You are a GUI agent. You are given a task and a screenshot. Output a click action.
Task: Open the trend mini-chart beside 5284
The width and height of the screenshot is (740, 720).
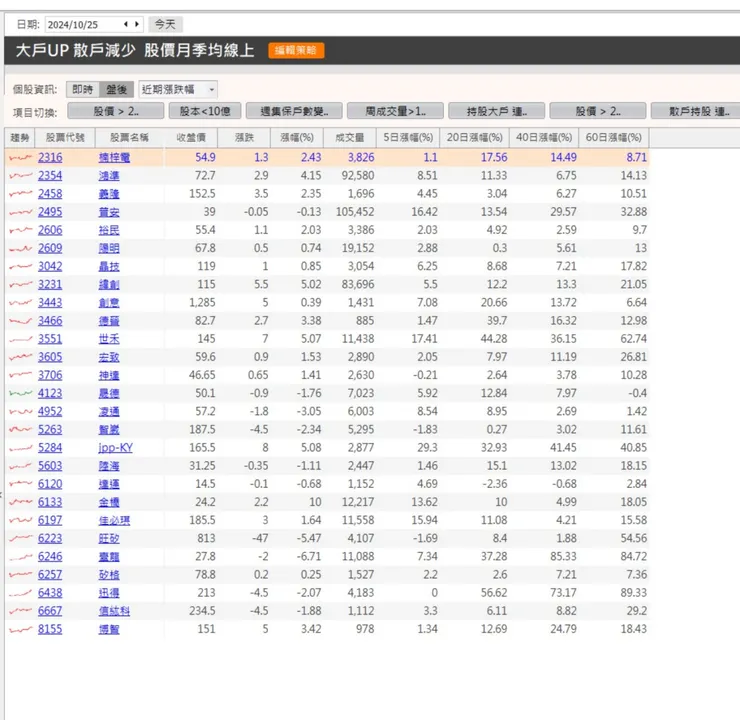[21, 448]
